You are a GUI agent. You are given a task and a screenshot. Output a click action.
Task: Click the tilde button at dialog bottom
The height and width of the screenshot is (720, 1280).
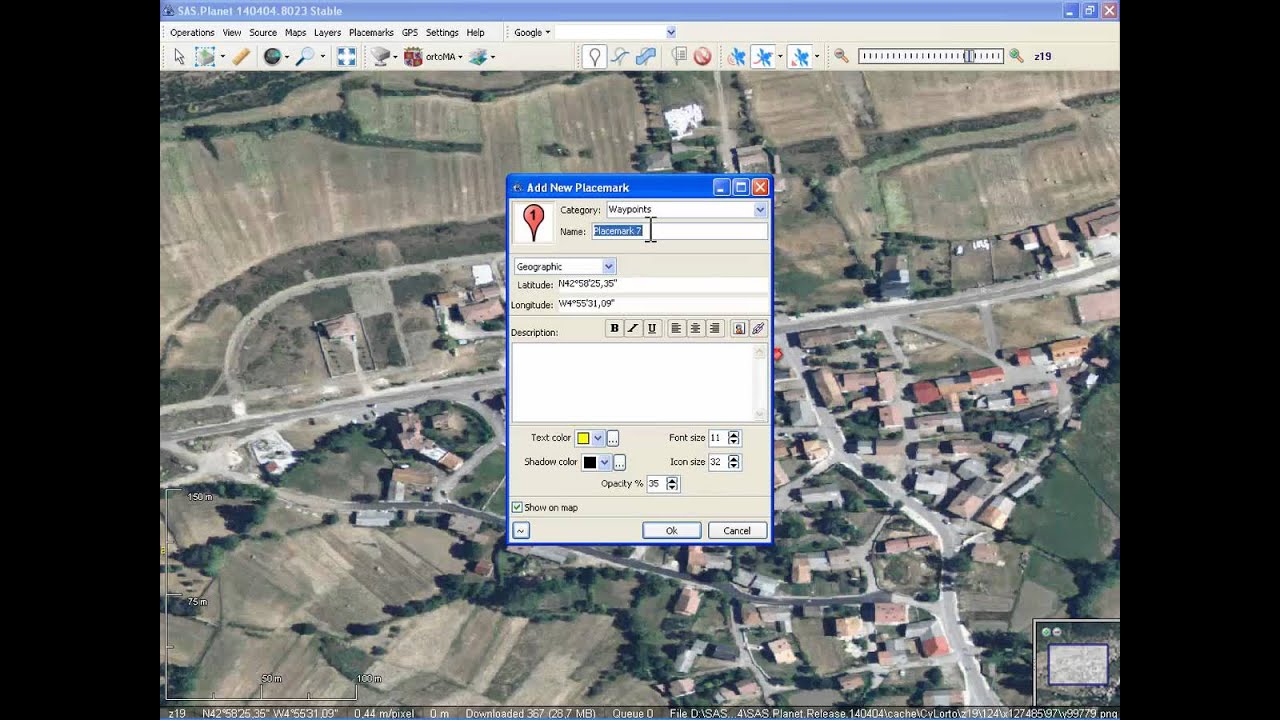tap(521, 531)
